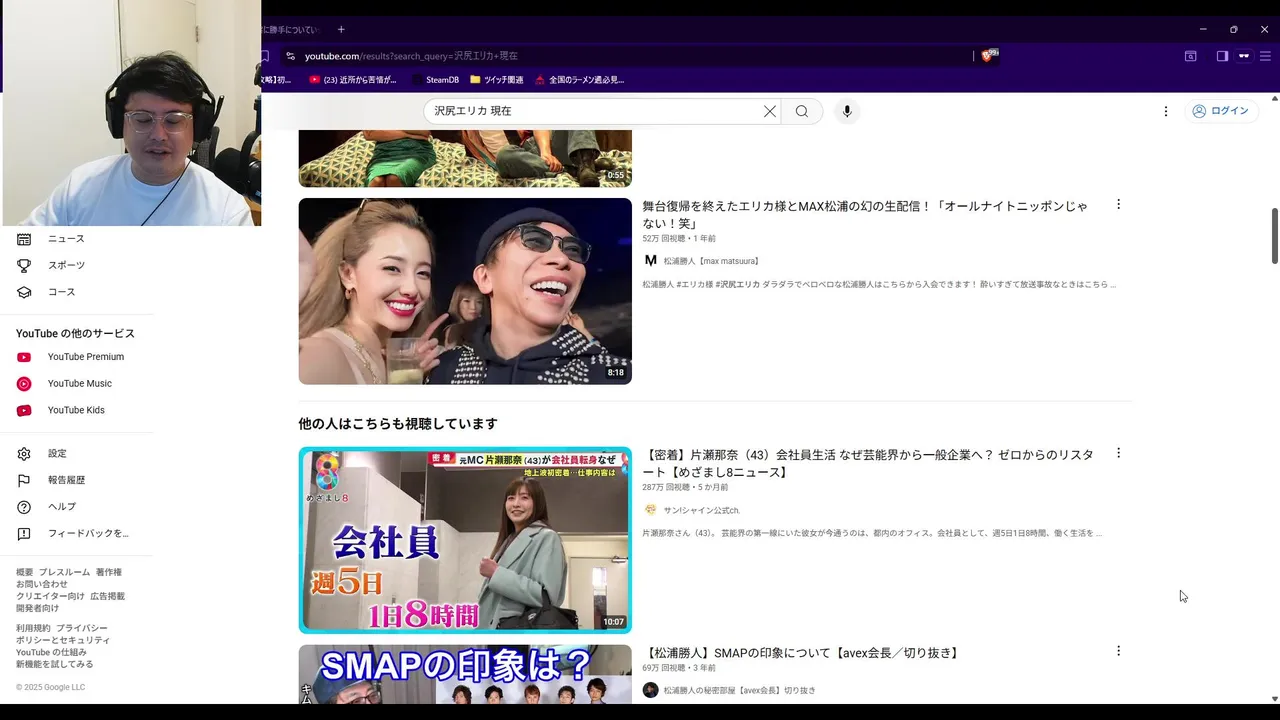This screenshot has width=1280, height=720.
Task: Click the 287万 回視聴・5か月前 text
Action: pyautogui.click(x=685, y=487)
